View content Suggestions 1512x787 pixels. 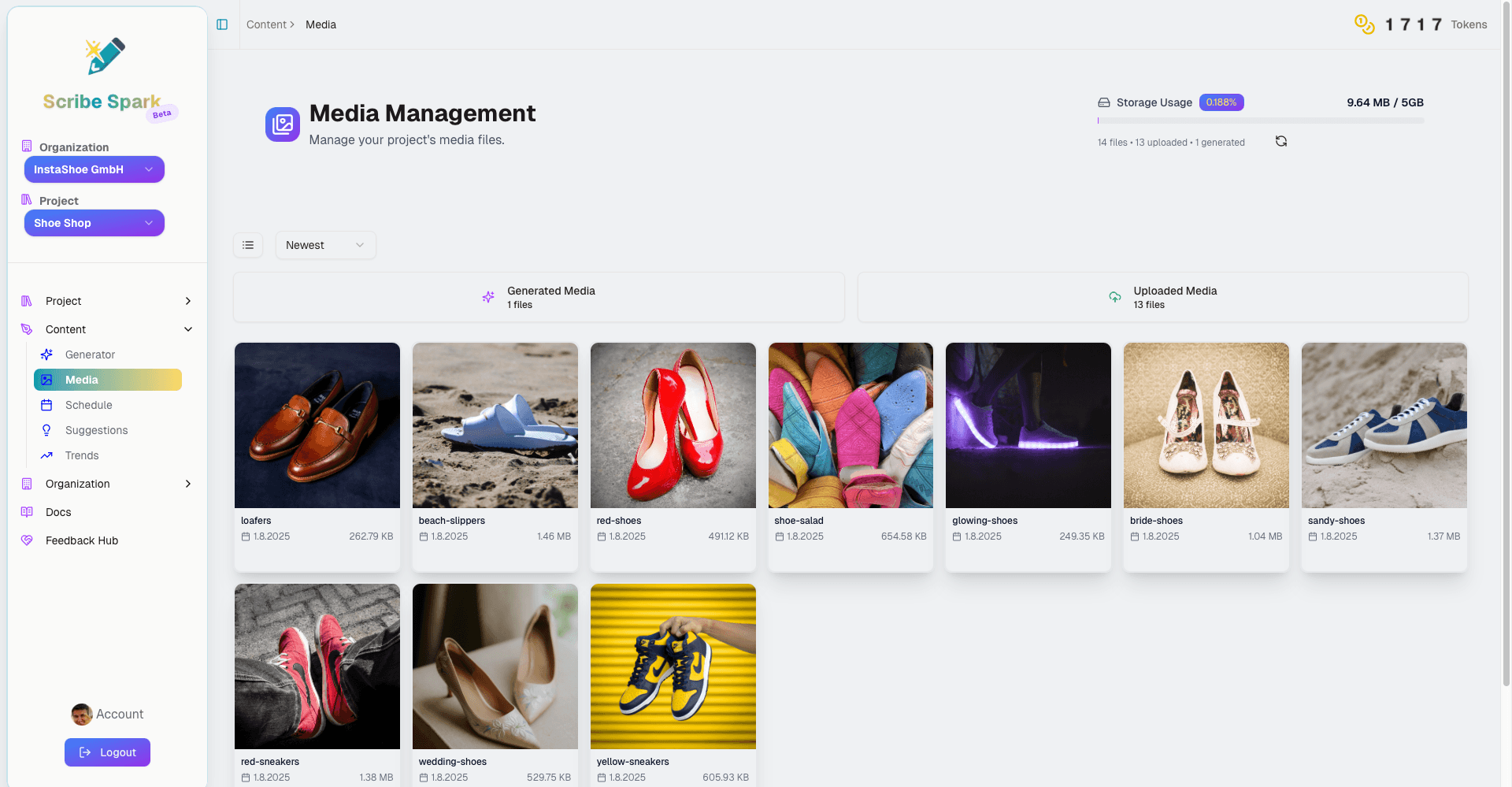pos(97,430)
